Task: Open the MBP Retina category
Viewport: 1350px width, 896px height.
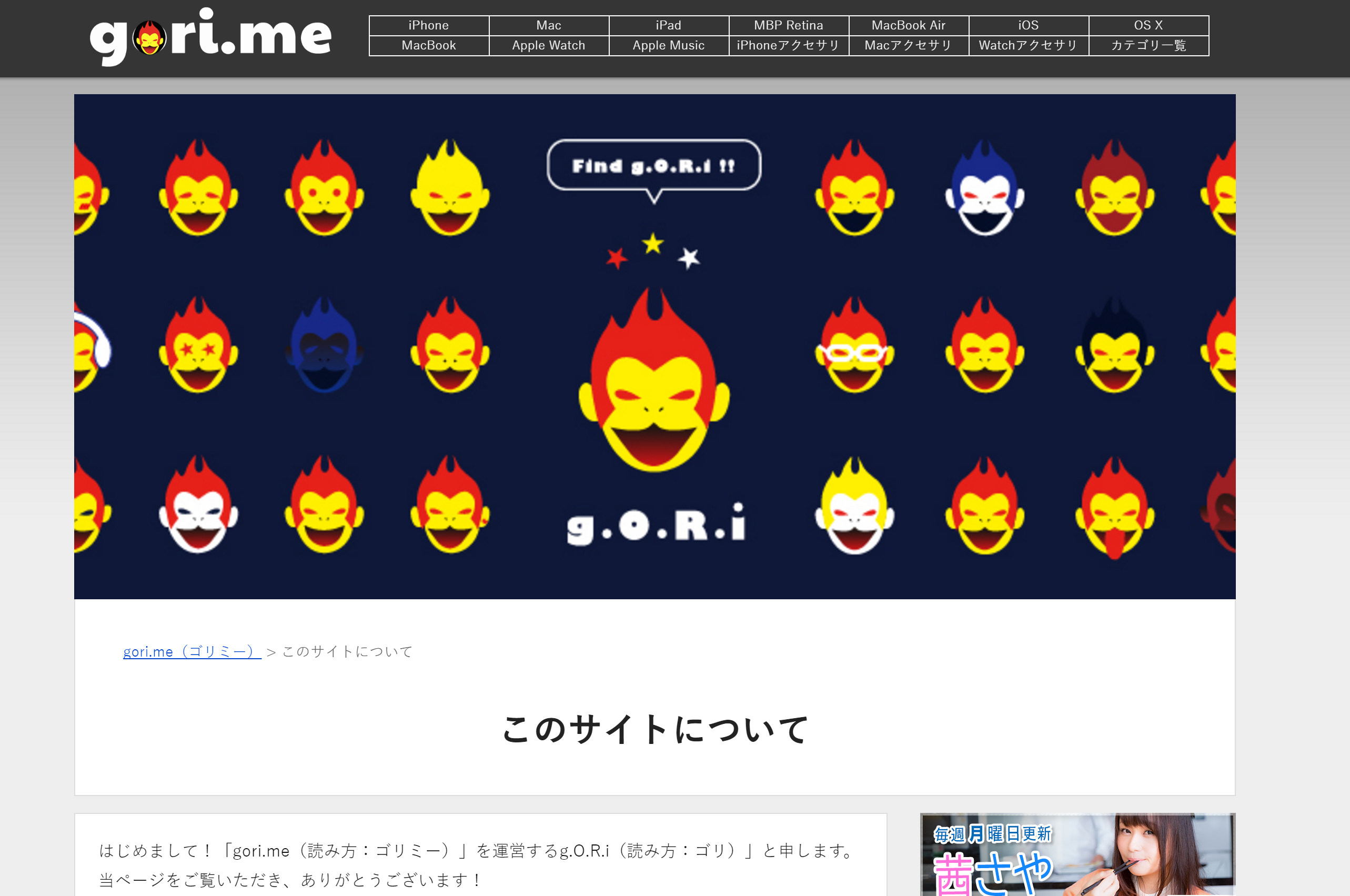Action: 789,26
